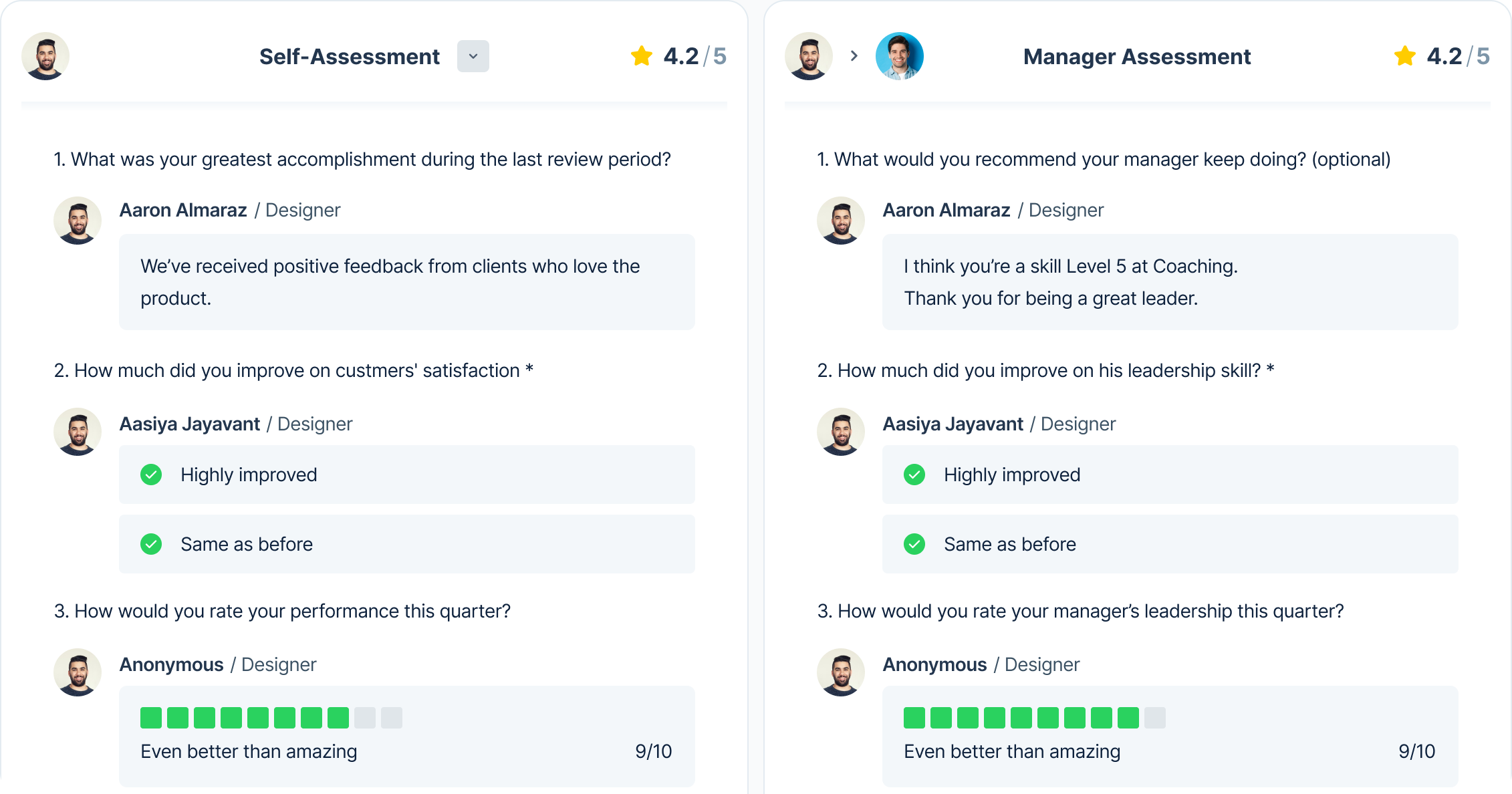Expand the Self-Assessment dropdown chevron
The height and width of the screenshot is (794, 1512).
[x=473, y=56]
